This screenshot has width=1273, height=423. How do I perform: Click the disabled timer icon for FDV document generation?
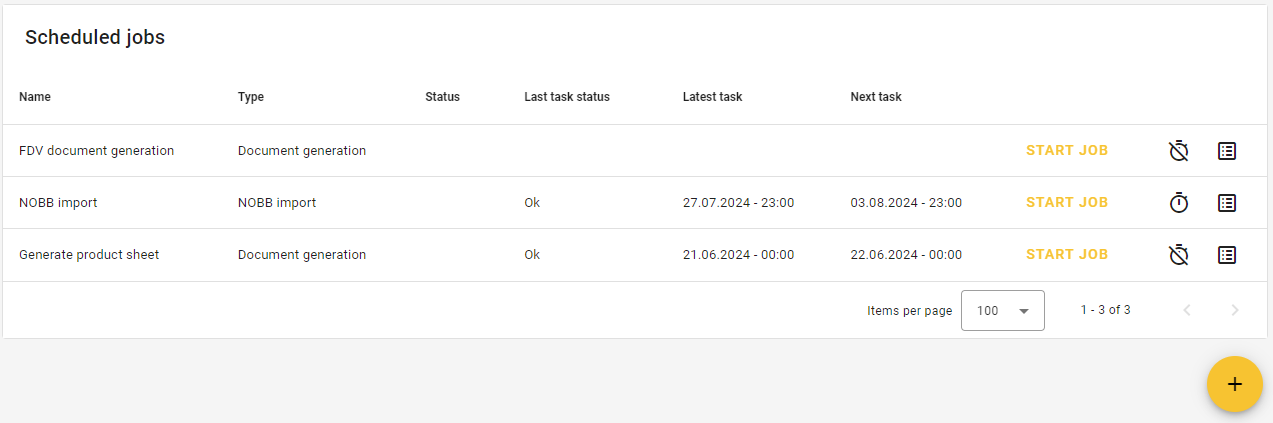click(1179, 151)
